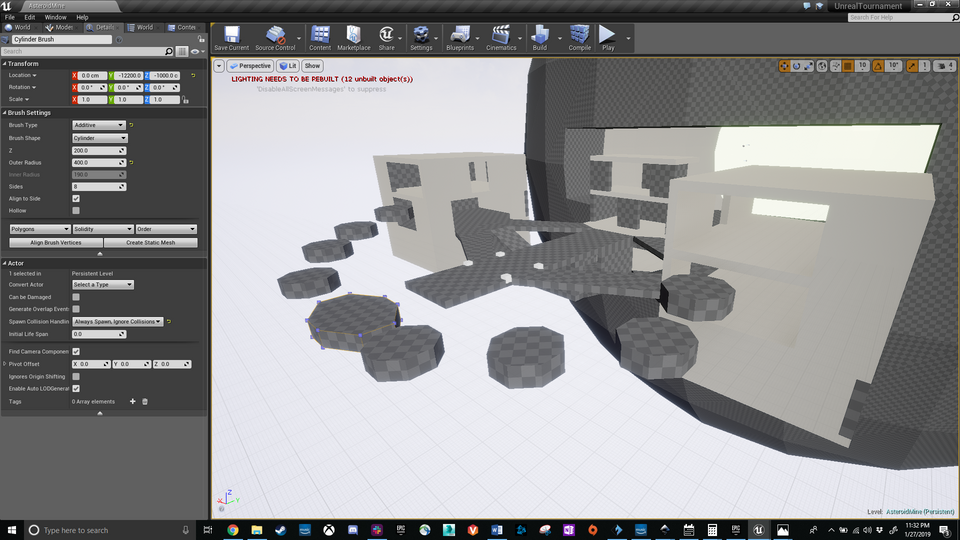The image size is (960, 540).
Task: Click the lock icon in Details panel
Action: coord(201,39)
